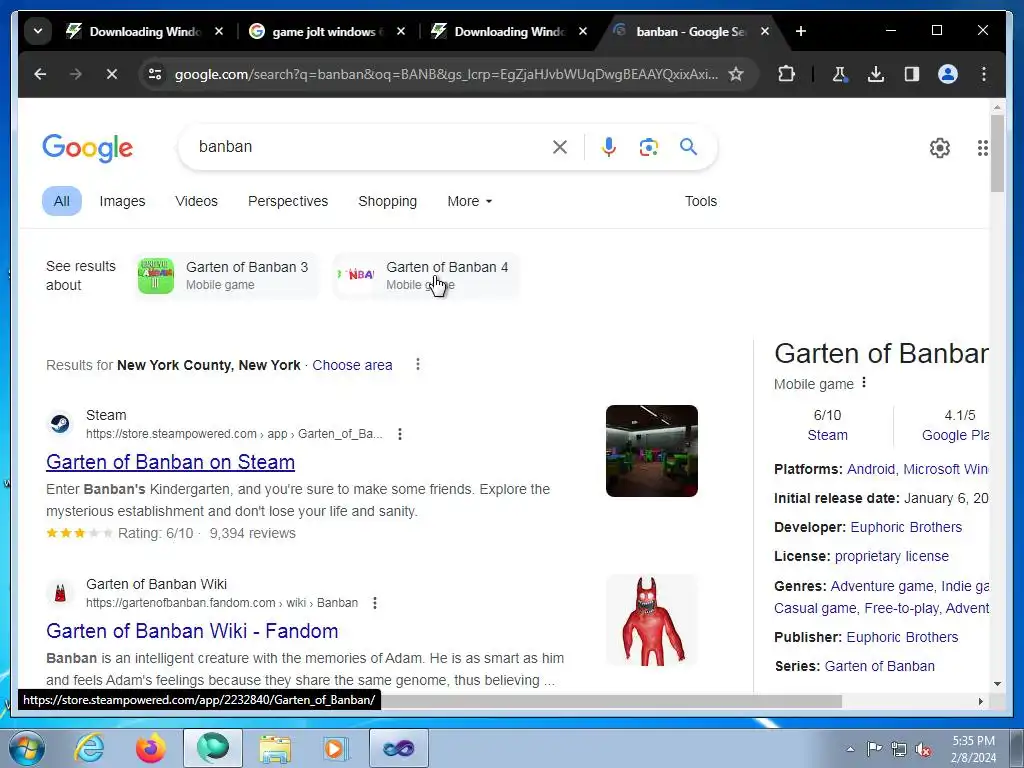
Task: Open Garten of Banban on Steam link
Action: click(x=170, y=462)
